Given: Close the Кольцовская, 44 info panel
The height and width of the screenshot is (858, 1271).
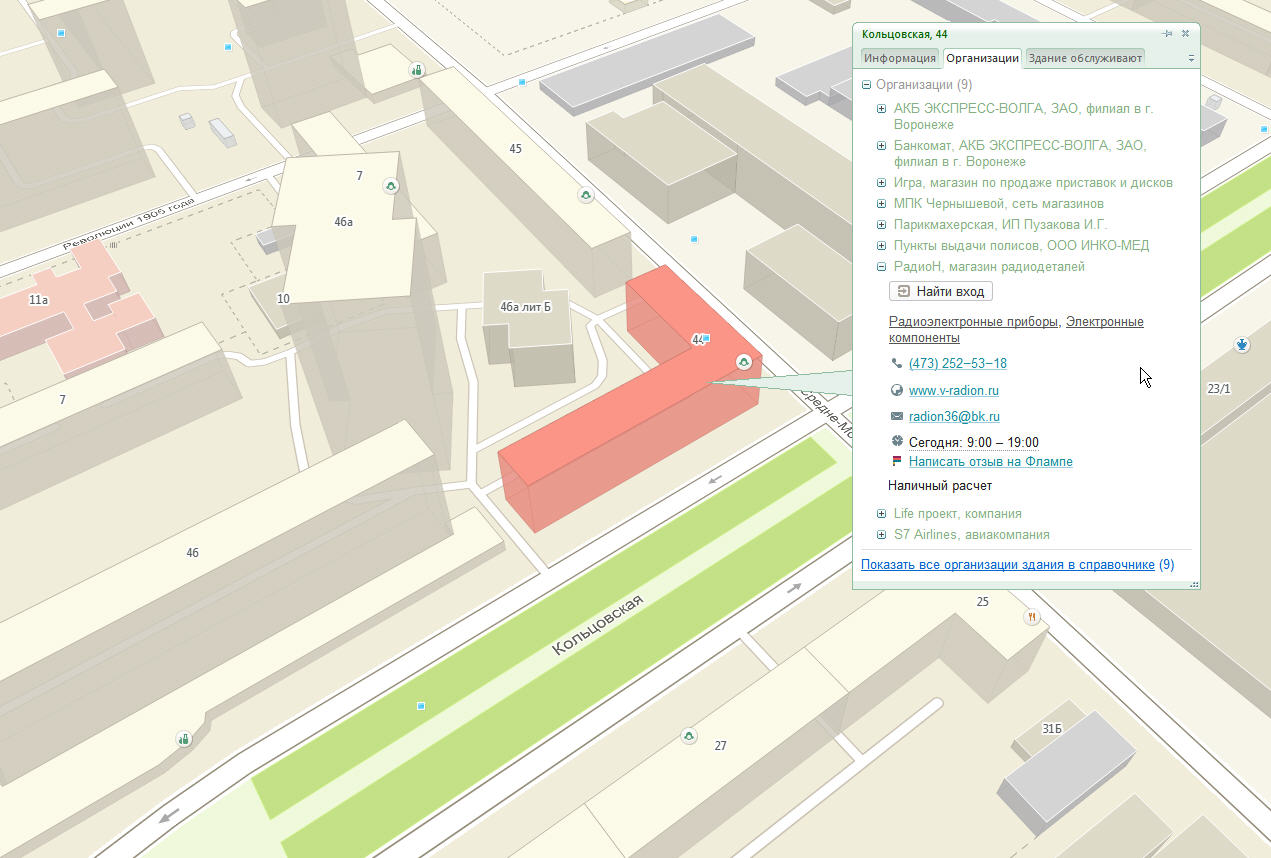Looking at the screenshot, I should pos(1185,34).
